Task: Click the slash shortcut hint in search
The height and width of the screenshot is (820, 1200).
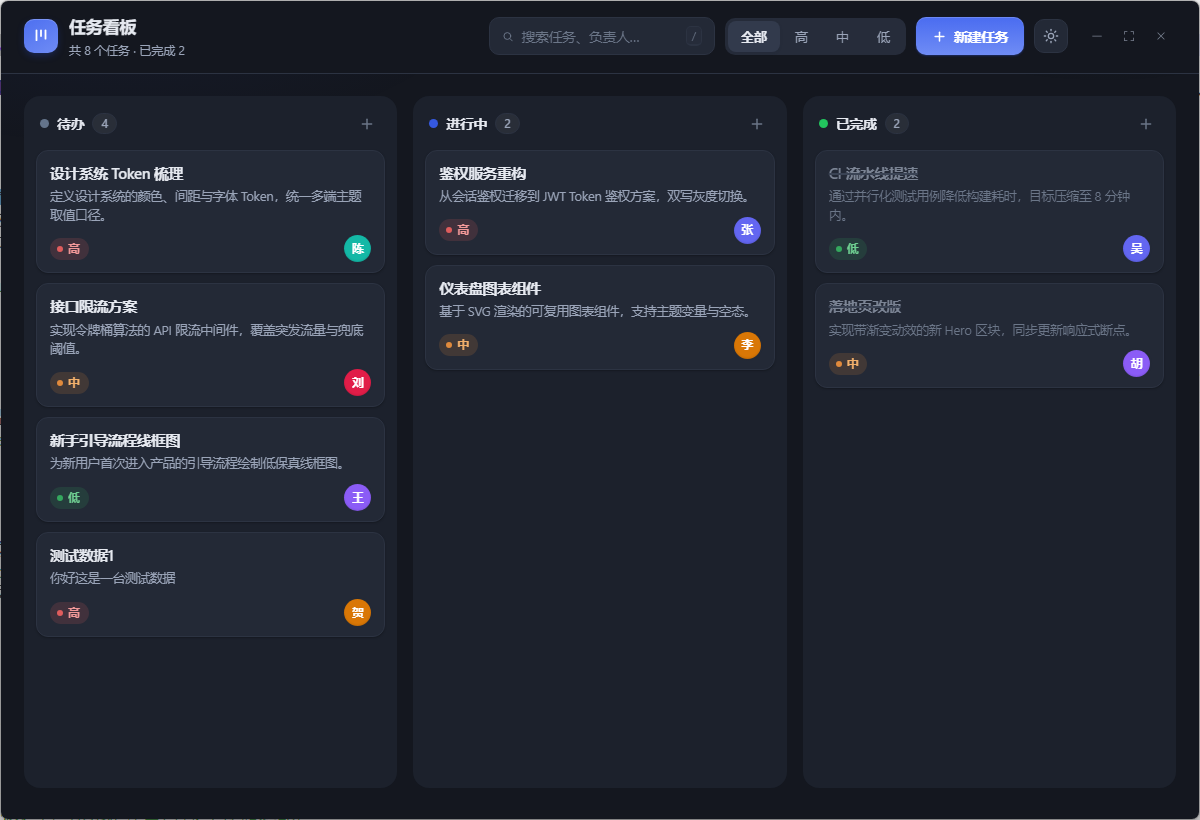Action: point(694,37)
